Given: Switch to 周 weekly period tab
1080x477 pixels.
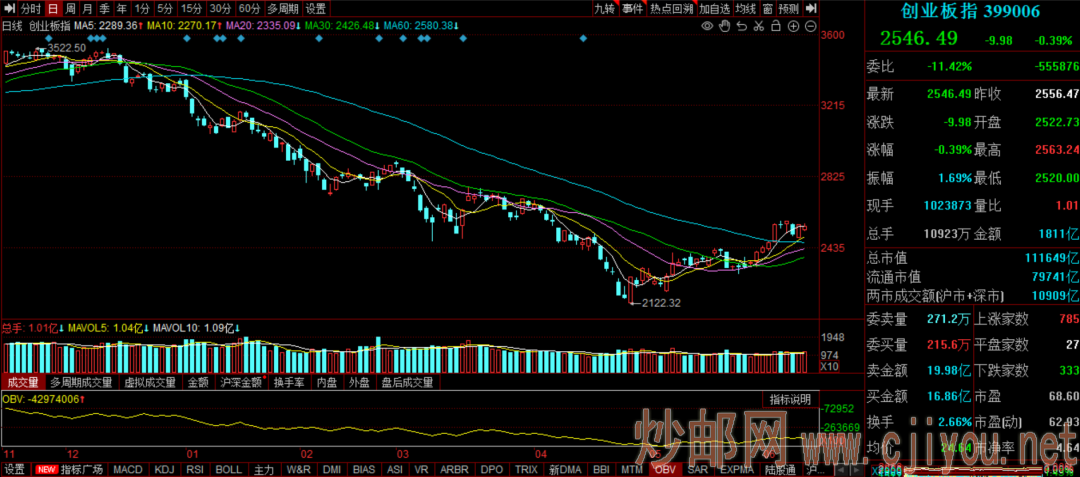Looking at the screenshot, I should pos(71,8).
